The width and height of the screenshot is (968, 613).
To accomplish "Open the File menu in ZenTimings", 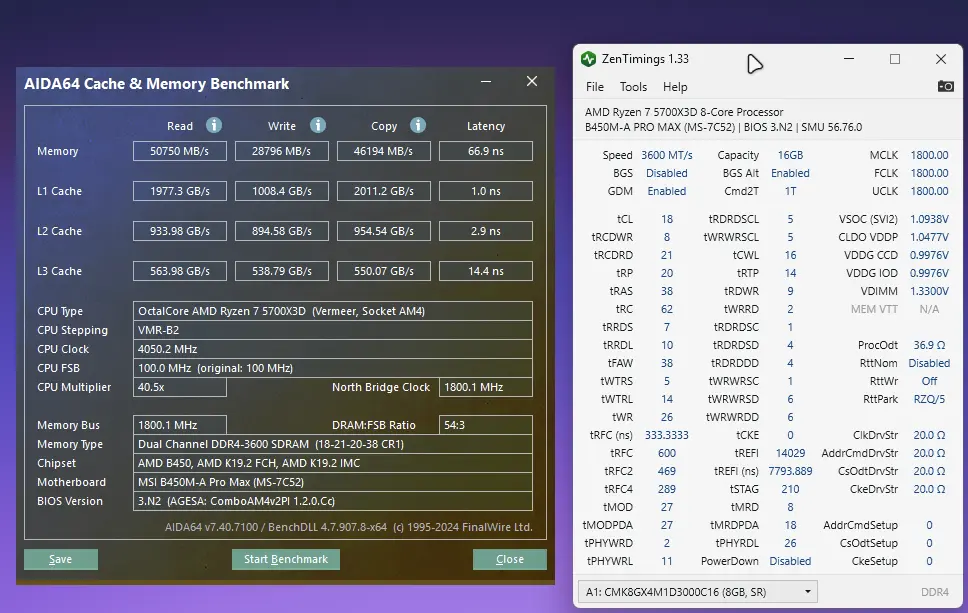I will (x=595, y=87).
